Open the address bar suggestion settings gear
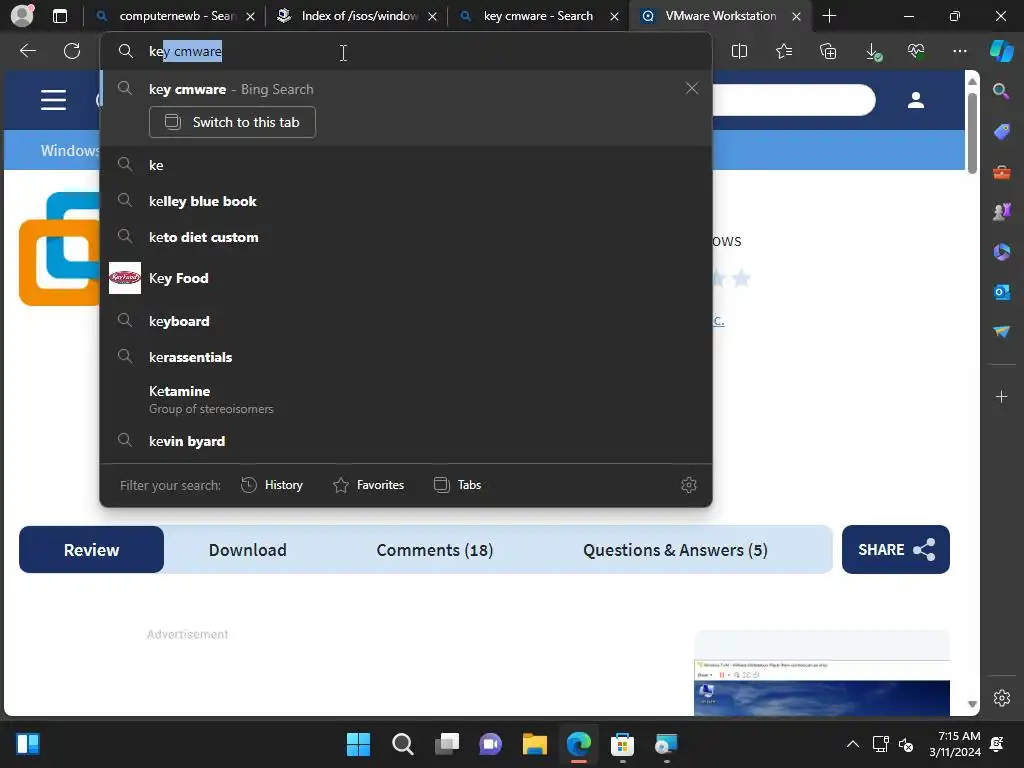Viewport: 1024px width, 768px height. pyautogui.click(x=689, y=485)
